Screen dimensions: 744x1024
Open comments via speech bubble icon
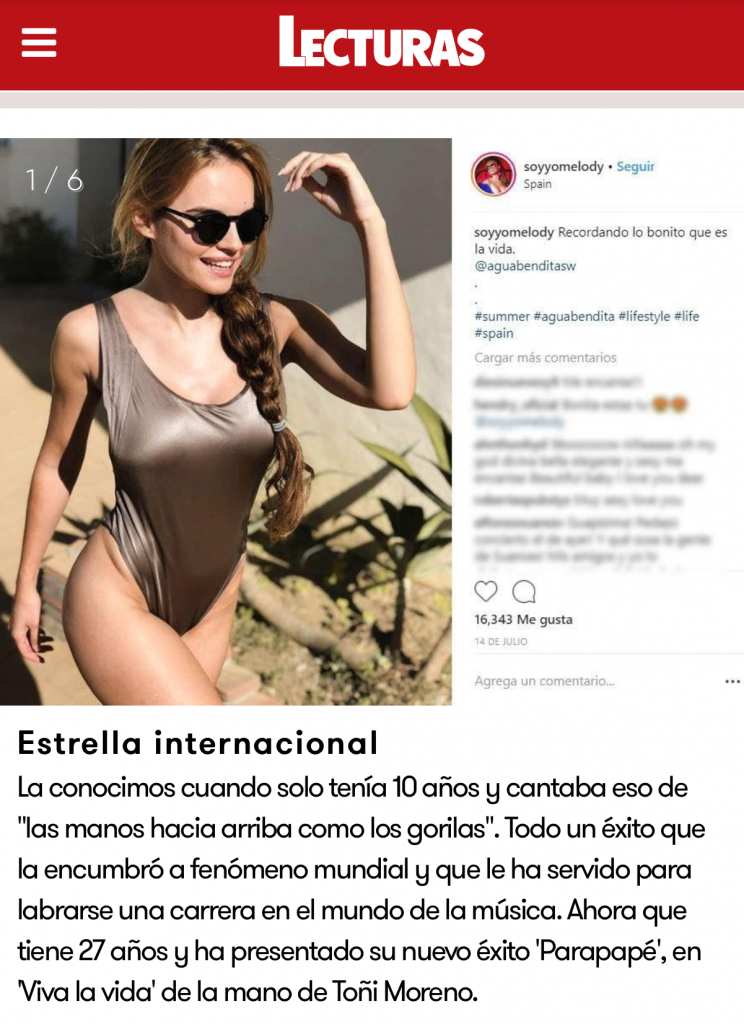coord(524,592)
